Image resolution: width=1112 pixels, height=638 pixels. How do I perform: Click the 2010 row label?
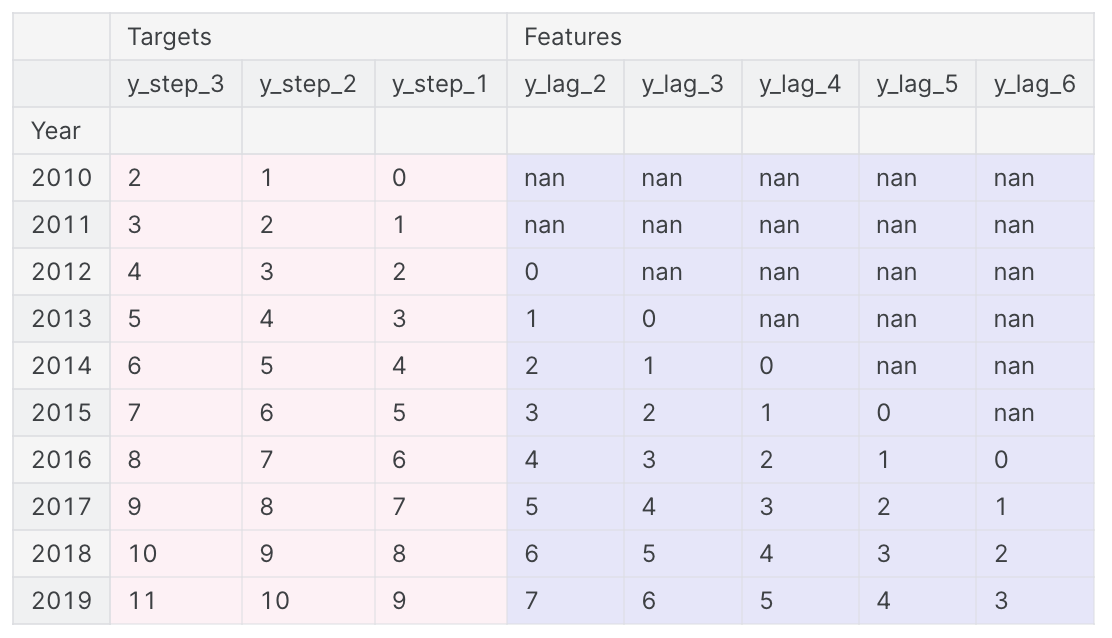coord(62,178)
